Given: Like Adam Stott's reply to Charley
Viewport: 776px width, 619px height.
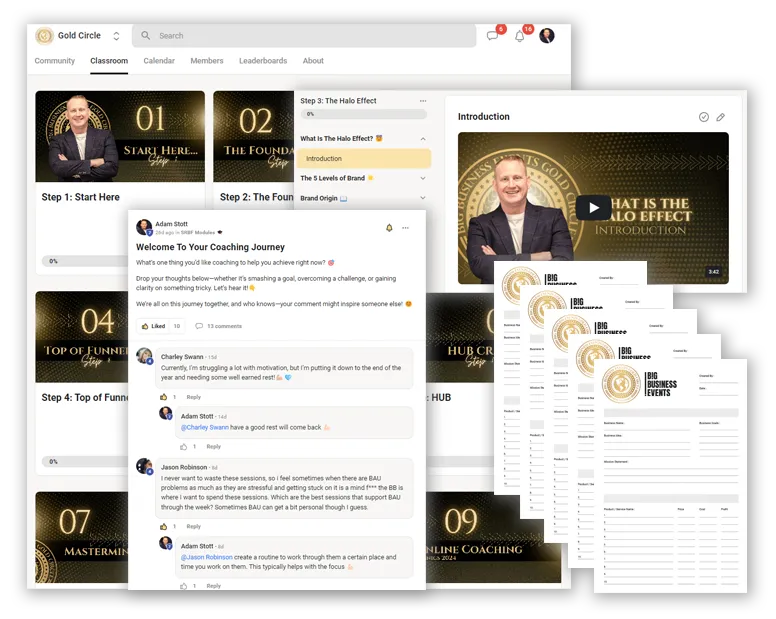Looking at the screenshot, I should (x=184, y=446).
